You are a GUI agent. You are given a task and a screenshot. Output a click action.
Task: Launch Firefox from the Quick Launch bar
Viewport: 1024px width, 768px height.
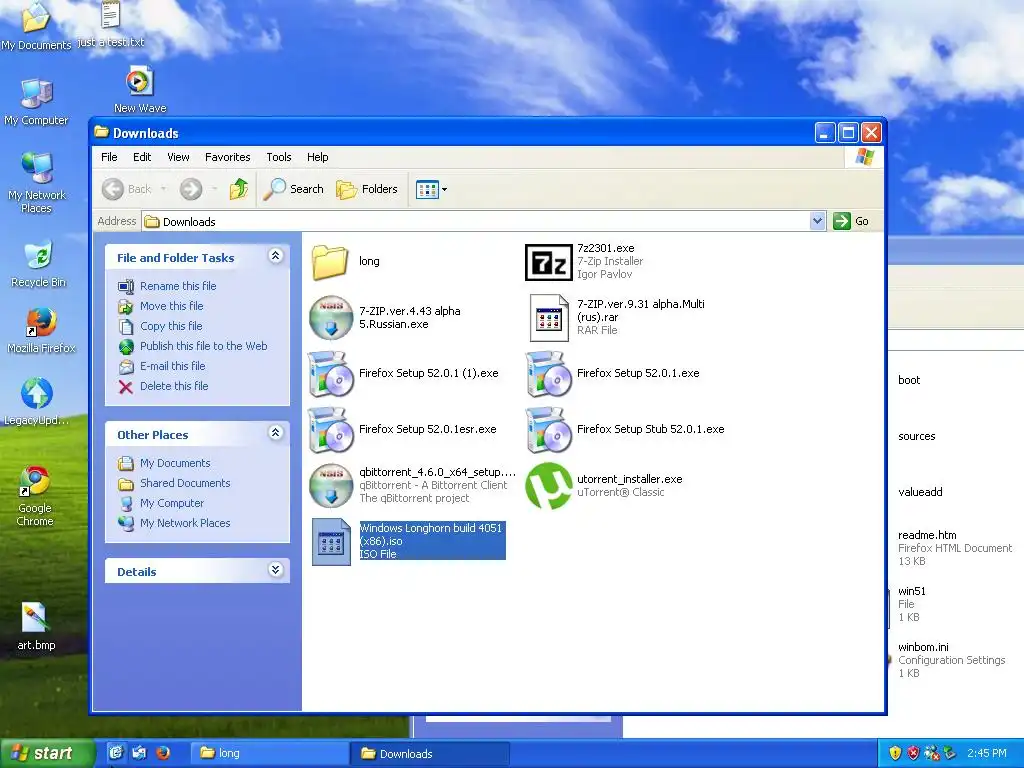pos(163,753)
